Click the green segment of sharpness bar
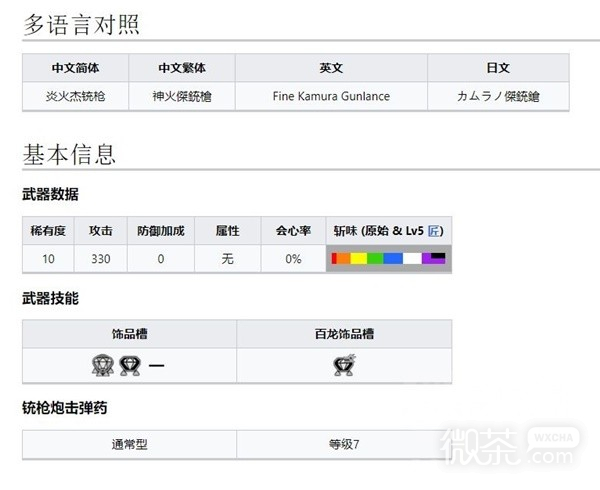Viewport: 600px width, 490px height. pyautogui.click(x=375, y=258)
